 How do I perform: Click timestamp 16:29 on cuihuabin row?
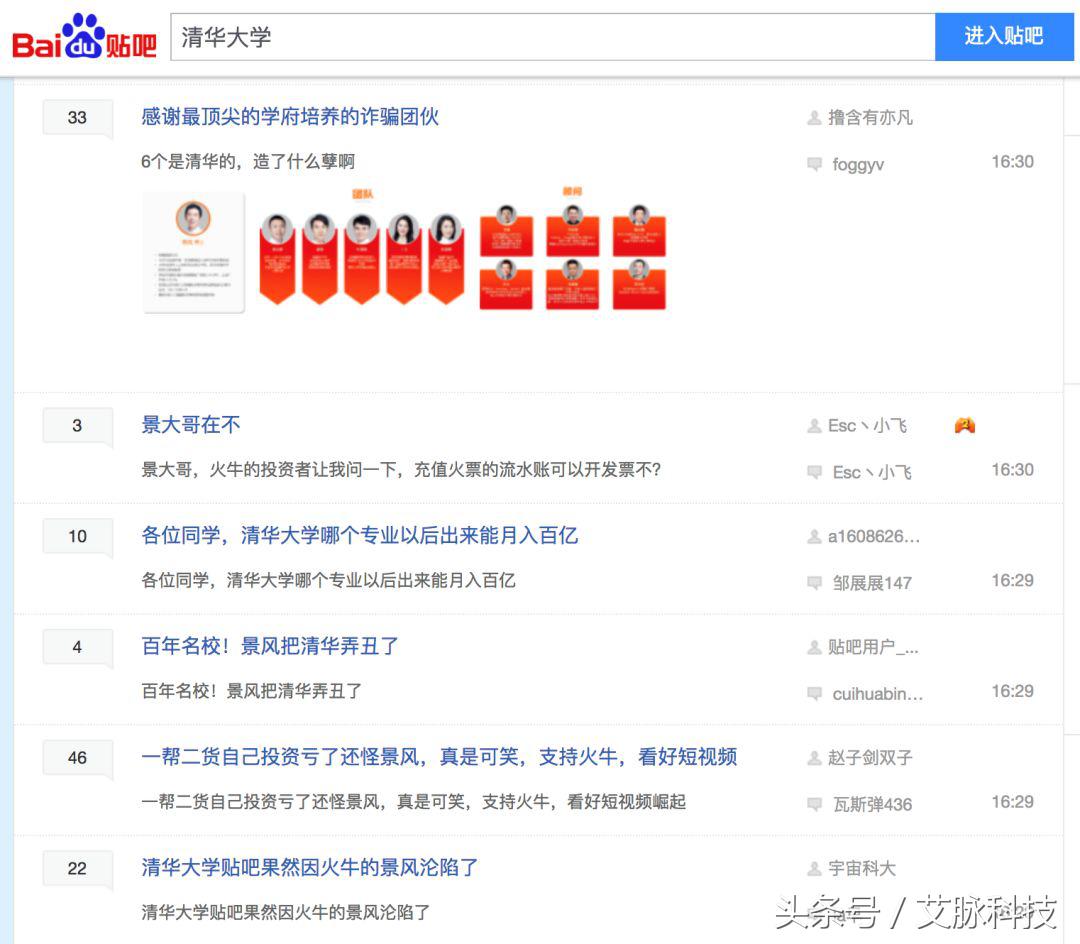coord(1012,691)
